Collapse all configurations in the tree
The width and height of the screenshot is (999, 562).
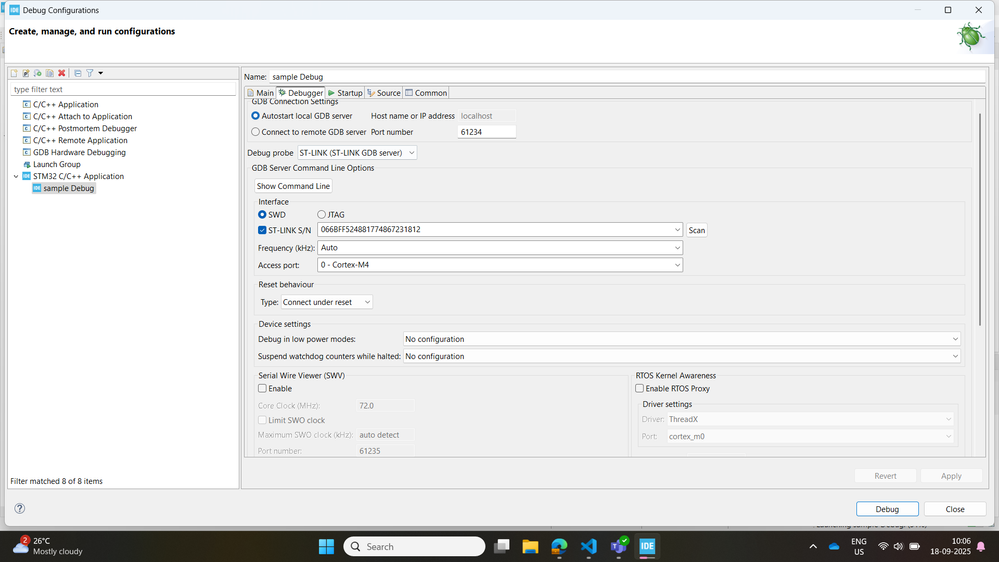pos(78,73)
